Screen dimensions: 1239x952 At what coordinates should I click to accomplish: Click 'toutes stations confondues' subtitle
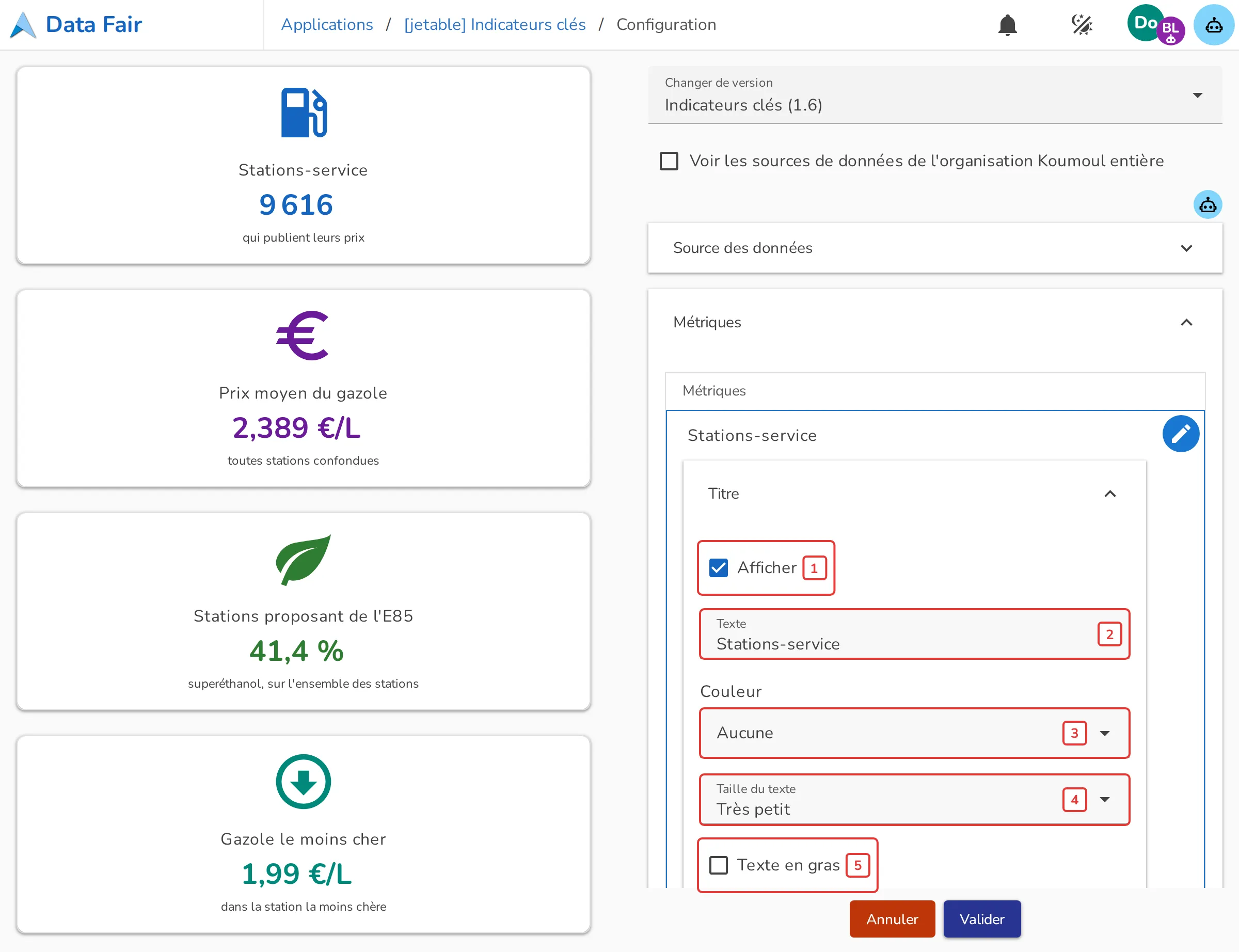coord(303,461)
